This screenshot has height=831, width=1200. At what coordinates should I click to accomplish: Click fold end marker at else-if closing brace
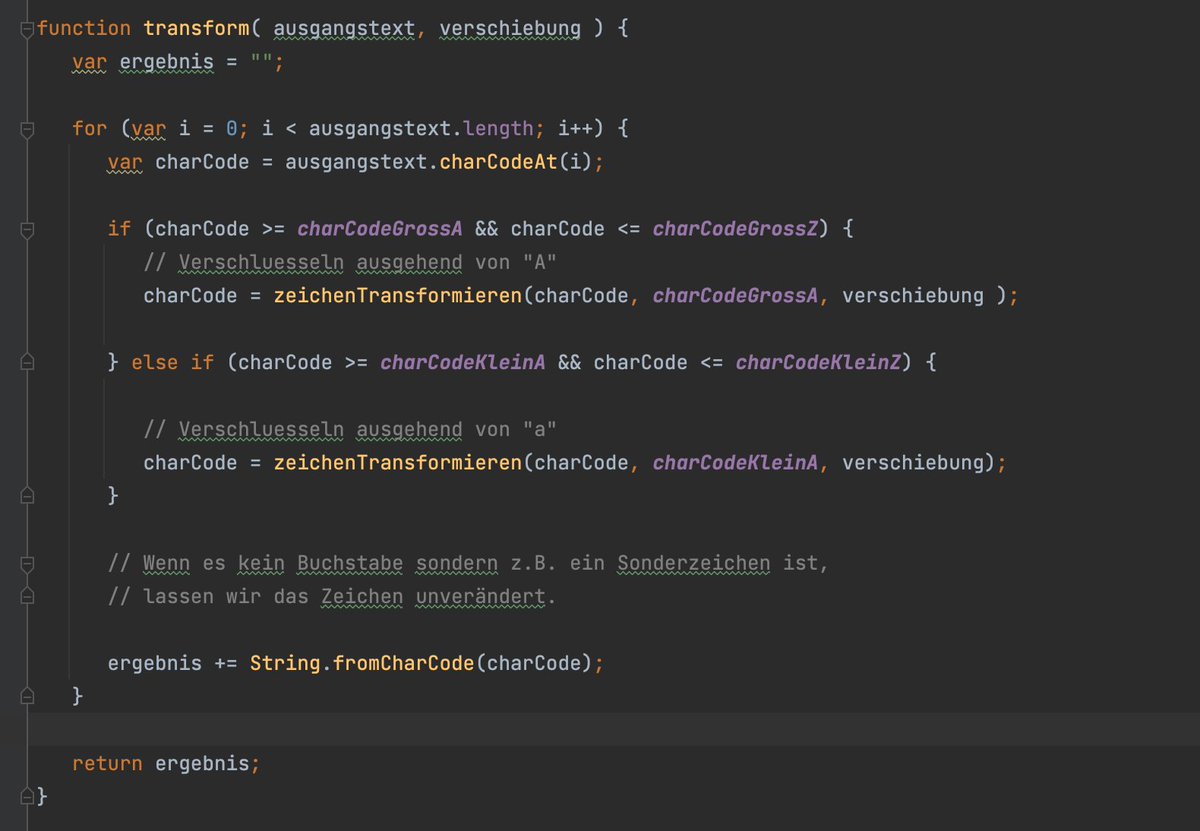click(x=28, y=495)
